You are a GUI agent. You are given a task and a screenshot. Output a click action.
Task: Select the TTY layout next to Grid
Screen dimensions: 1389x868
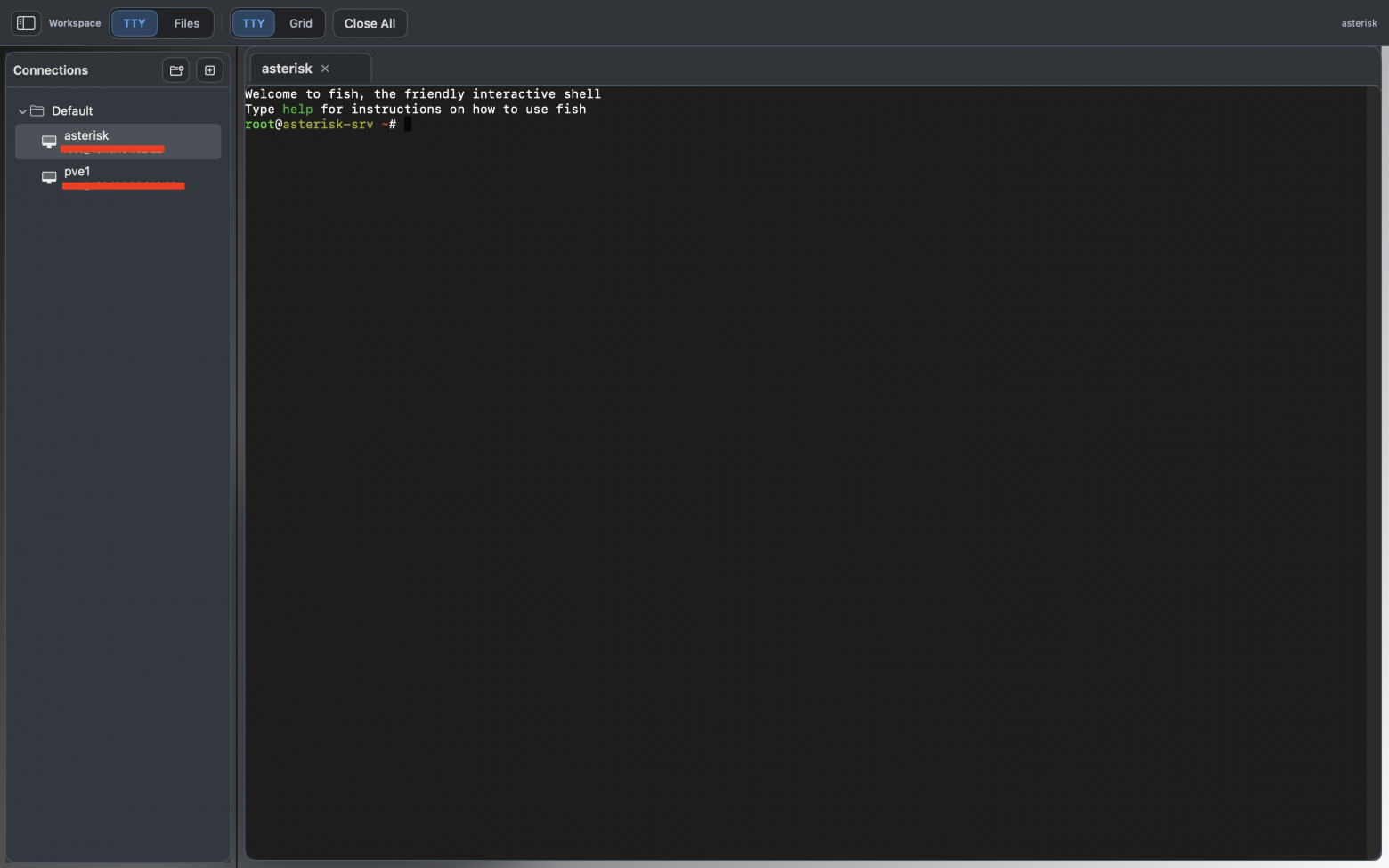coord(254,23)
